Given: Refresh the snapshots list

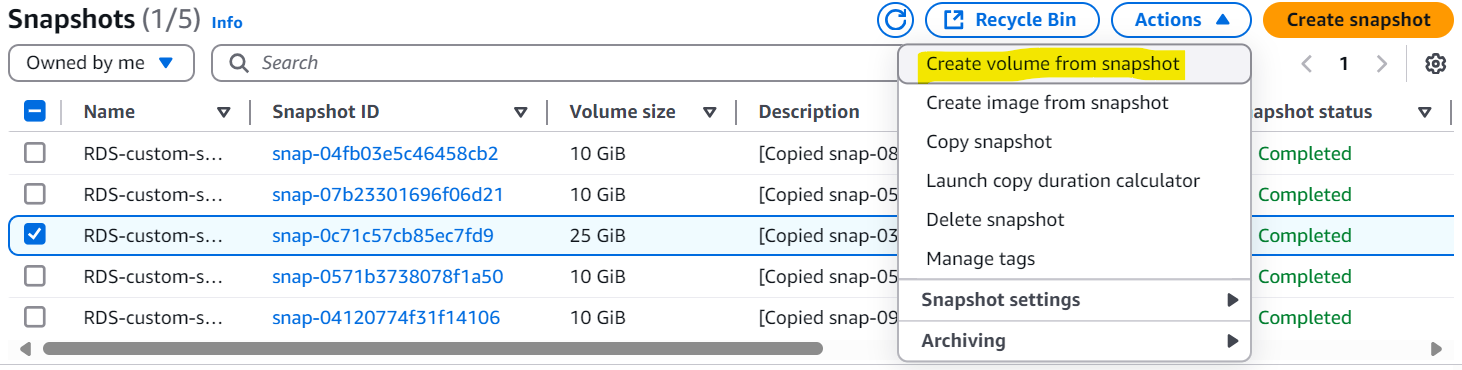Looking at the screenshot, I should [895, 20].
